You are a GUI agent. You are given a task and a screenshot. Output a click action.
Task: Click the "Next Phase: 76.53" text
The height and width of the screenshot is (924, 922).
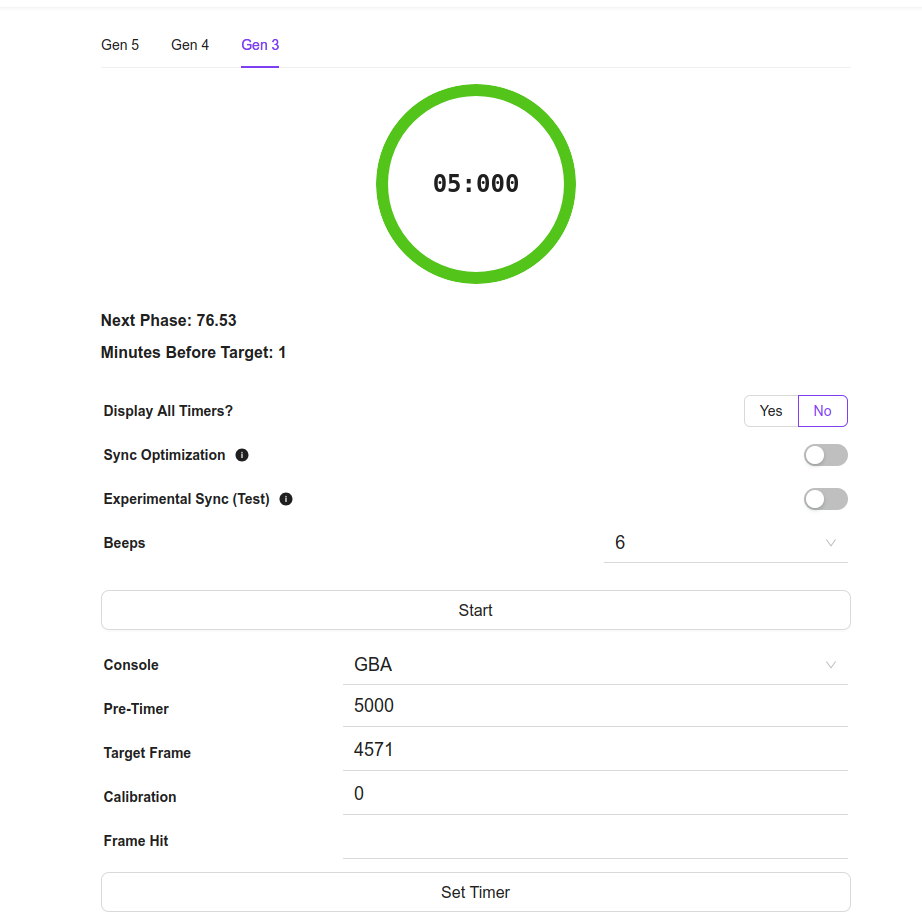click(x=168, y=321)
